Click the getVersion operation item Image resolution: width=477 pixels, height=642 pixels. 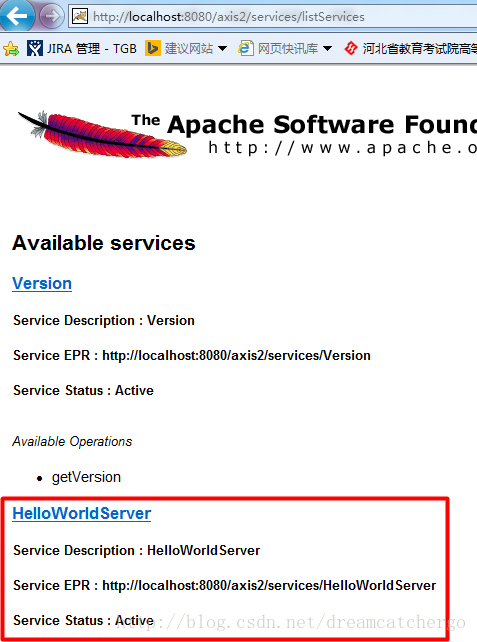[x=86, y=477]
